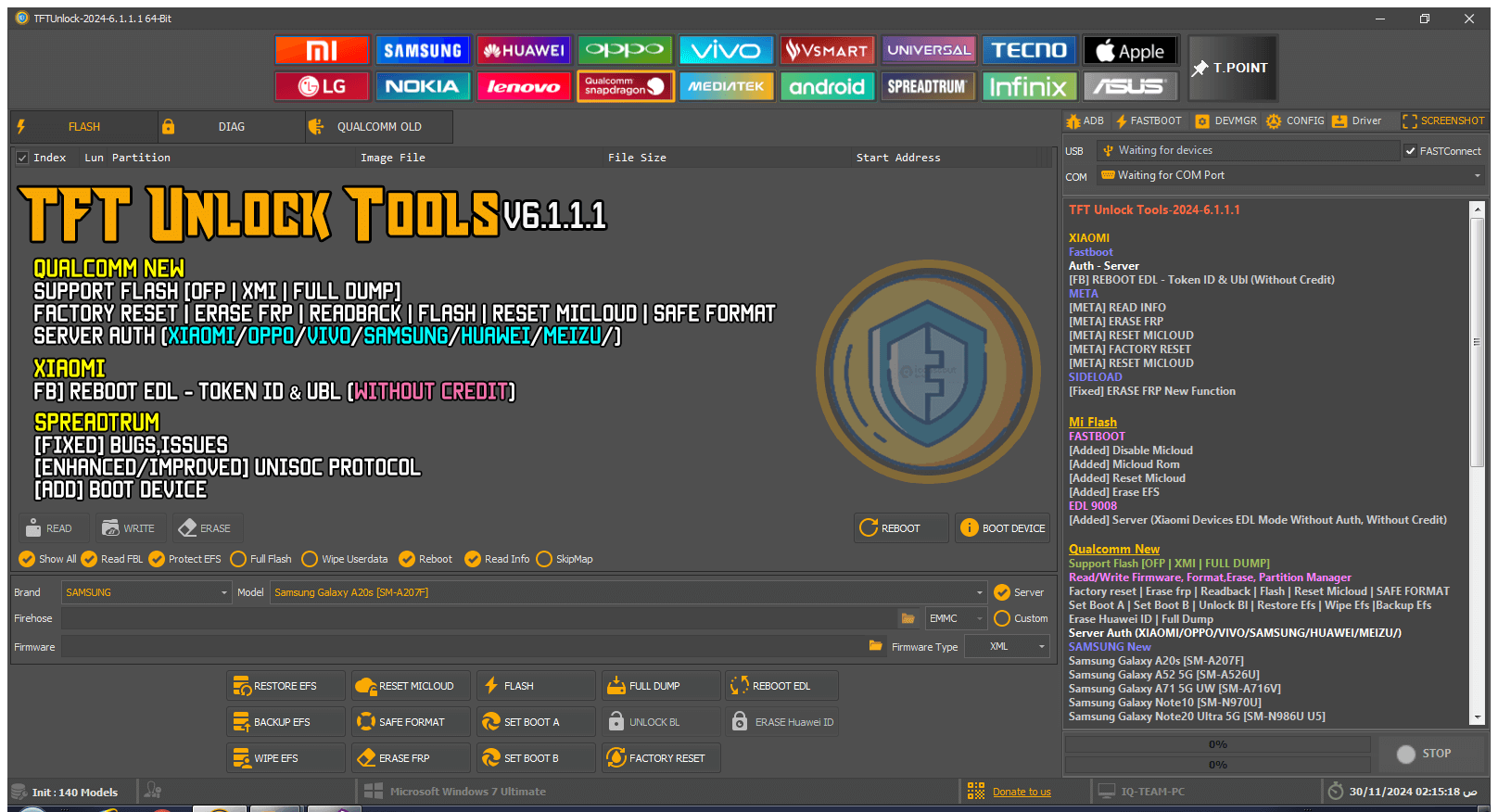This screenshot has width=1498, height=812.
Task: Choose the Apple brand logo
Action: click(x=1130, y=51)
